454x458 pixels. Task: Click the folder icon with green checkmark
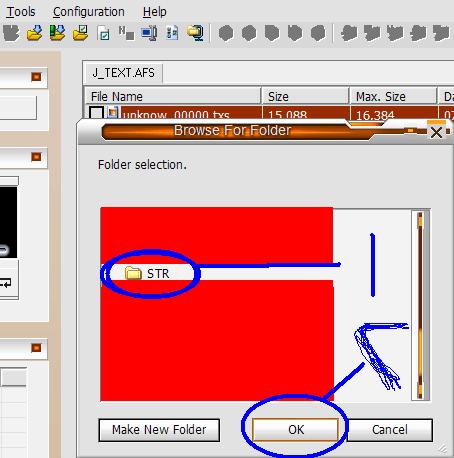[80, 33]
